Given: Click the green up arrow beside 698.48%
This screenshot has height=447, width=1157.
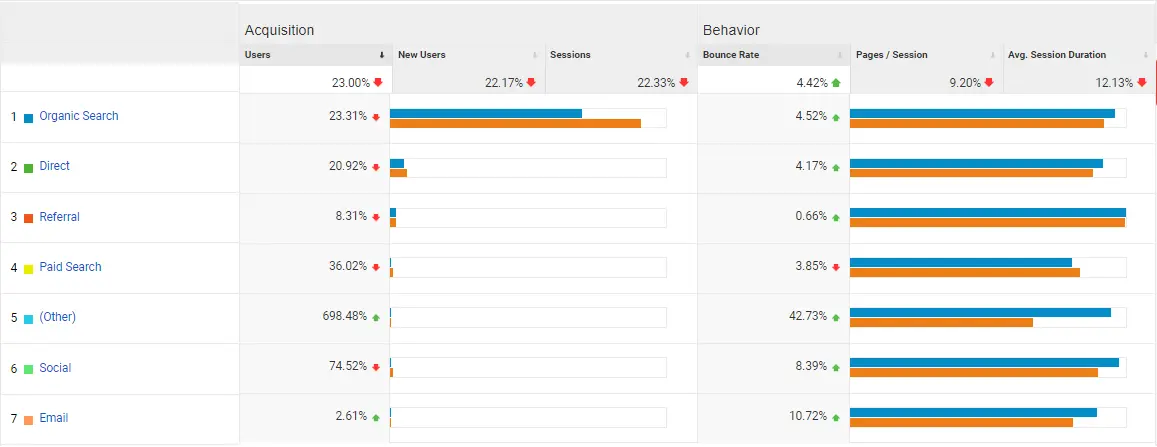Looking at the screenshot, I should [376, 318].
